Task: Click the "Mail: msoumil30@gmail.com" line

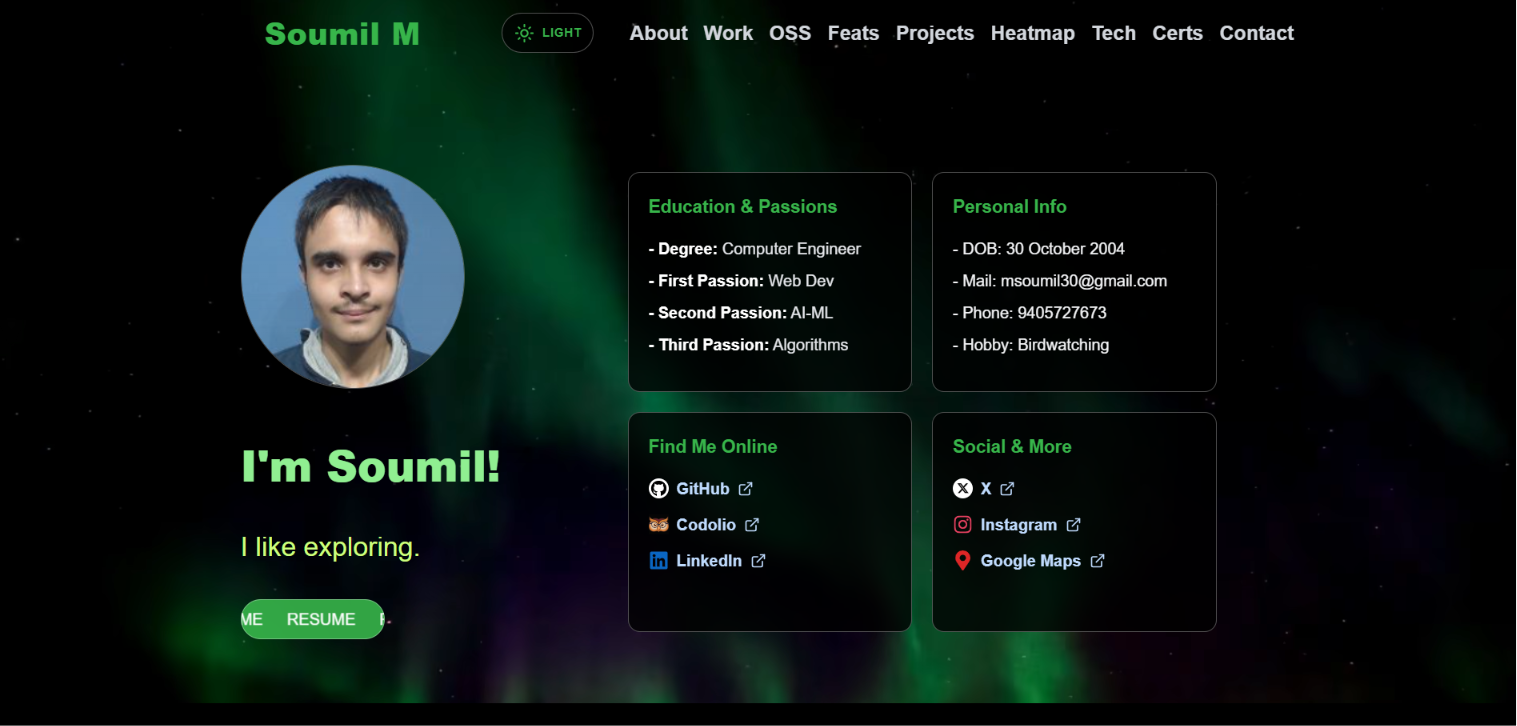Action: coord(1060,281)
